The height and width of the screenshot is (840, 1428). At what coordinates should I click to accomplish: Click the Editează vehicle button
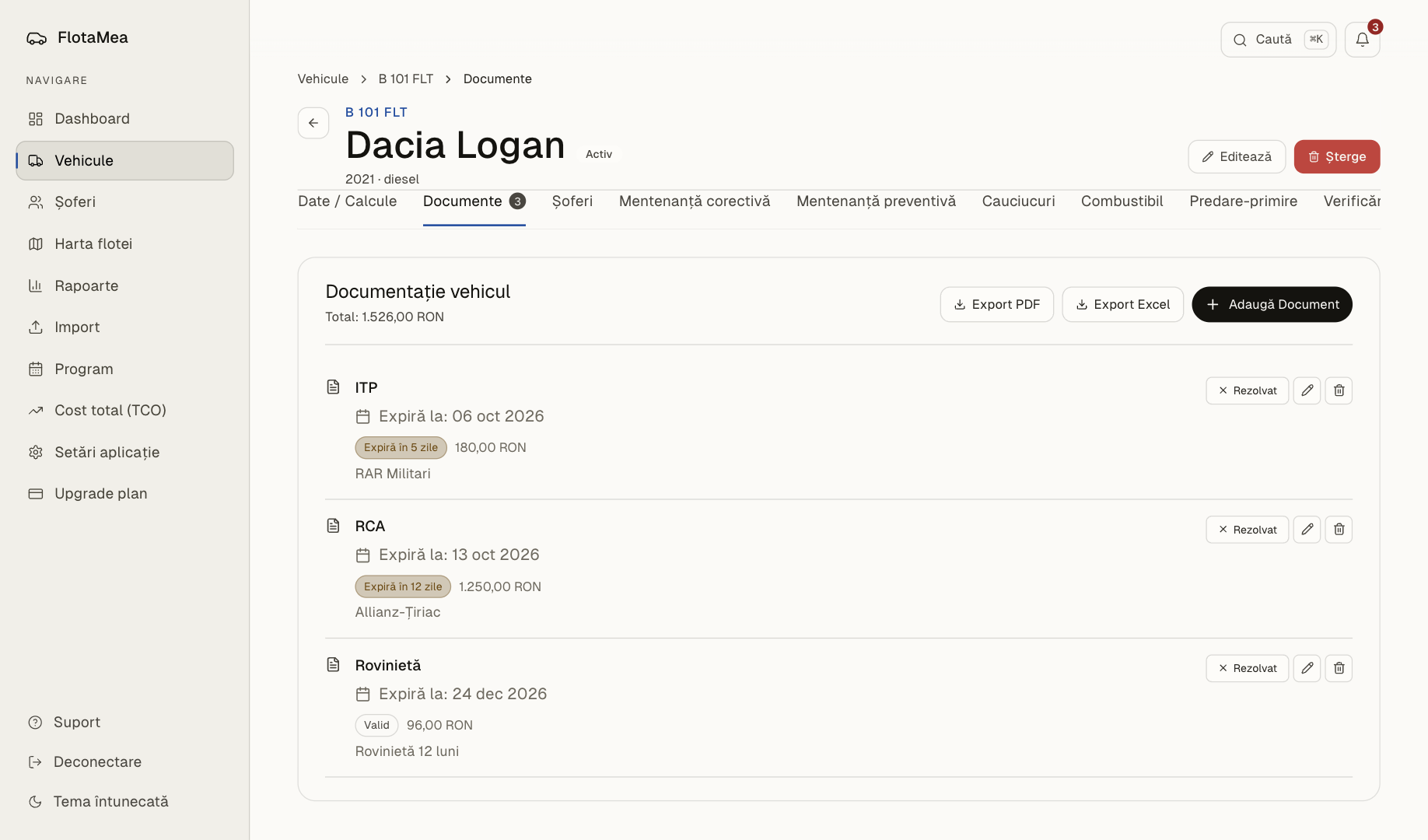point(1236,156)
